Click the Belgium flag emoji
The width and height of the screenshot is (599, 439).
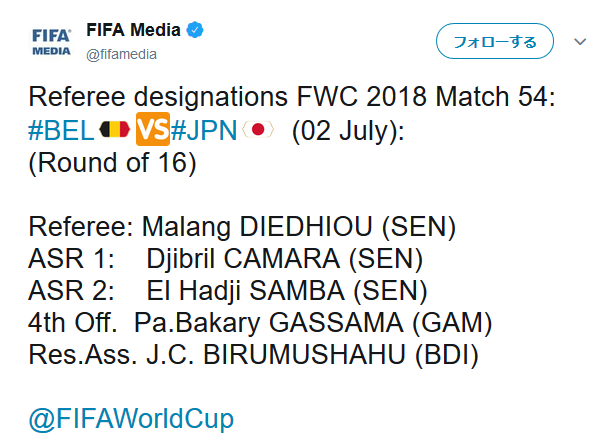point(115,129)
